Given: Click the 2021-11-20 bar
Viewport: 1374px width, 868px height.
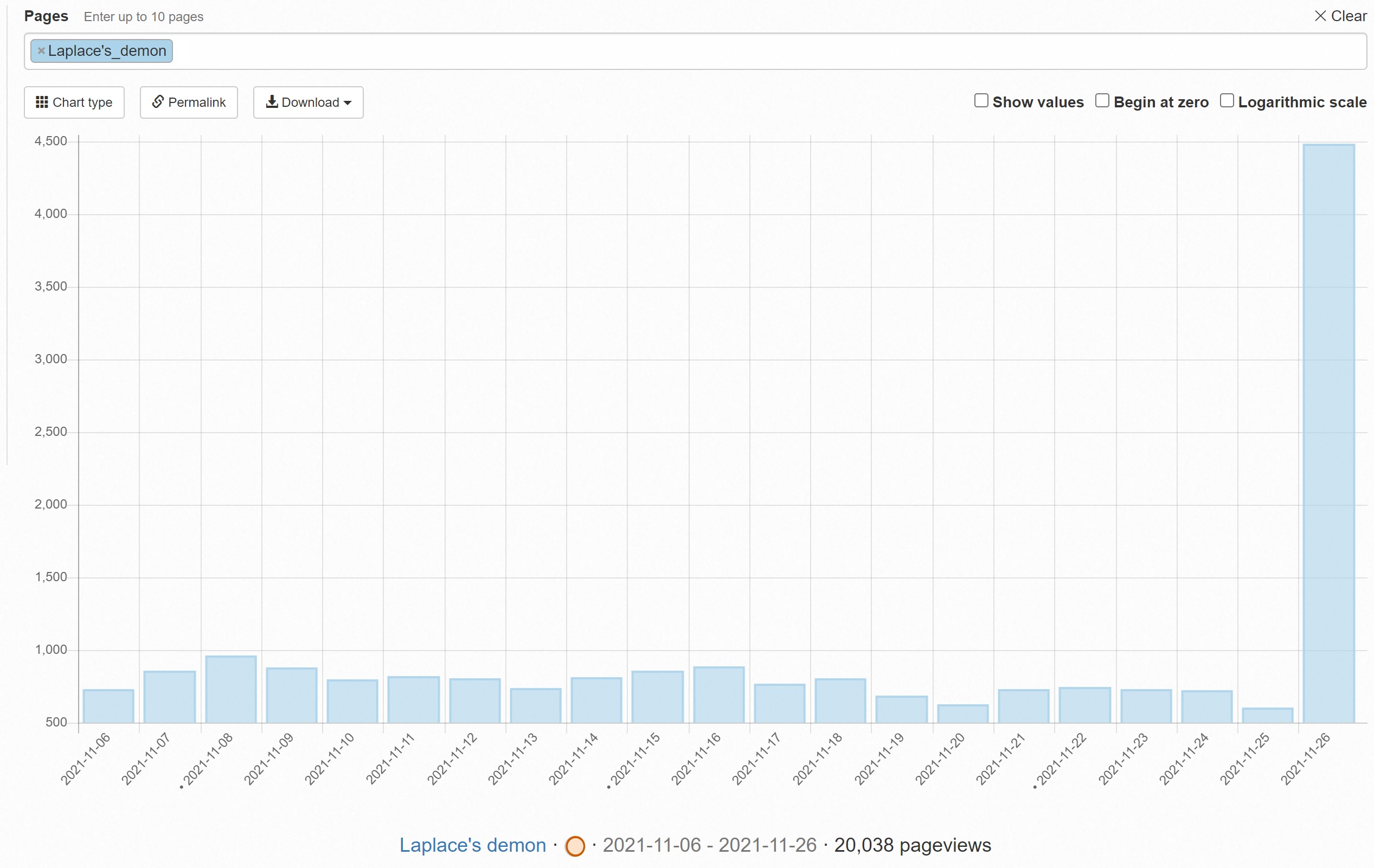Looking at the screenshot, I should 962,713.
